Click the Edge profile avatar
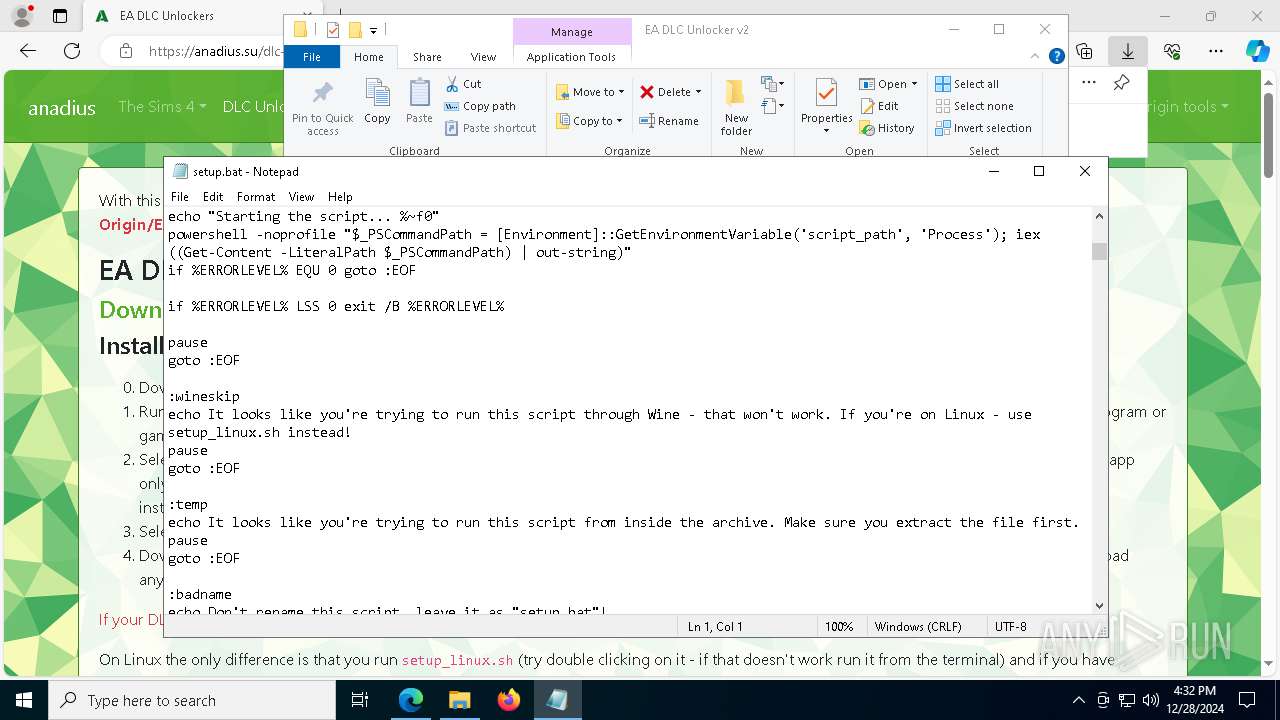The height and width of the screenshot is (720, 1280). click(x=22, y=16)
